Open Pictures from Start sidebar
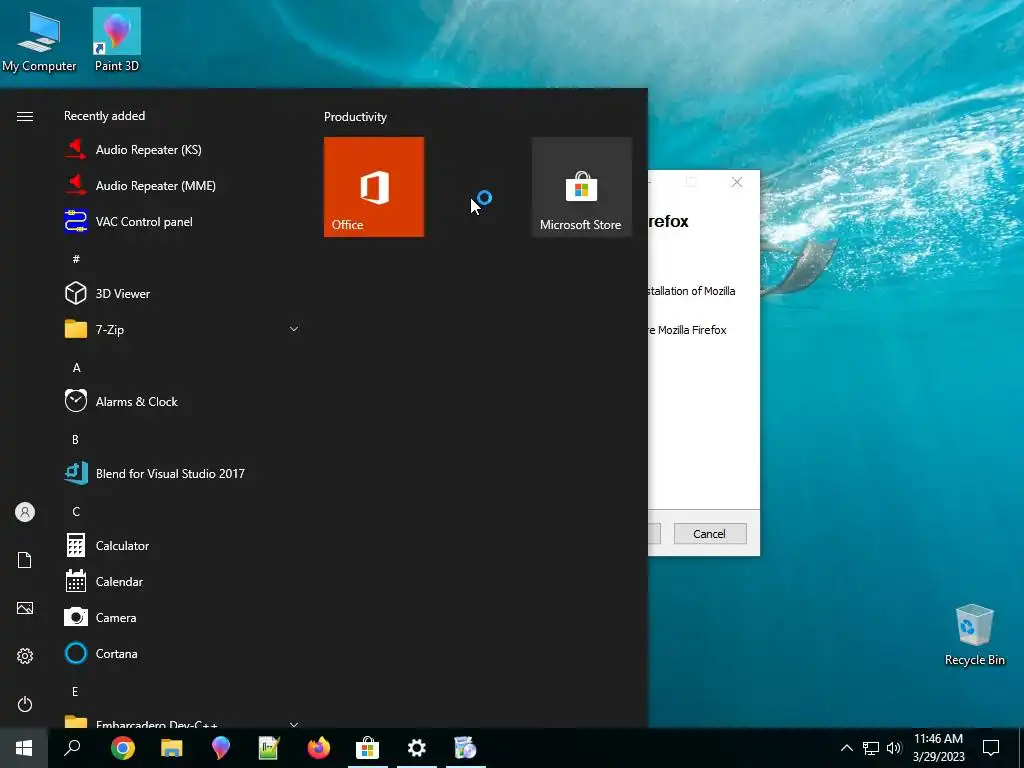This screenshot has width=1024, height=768. [25, 608]
